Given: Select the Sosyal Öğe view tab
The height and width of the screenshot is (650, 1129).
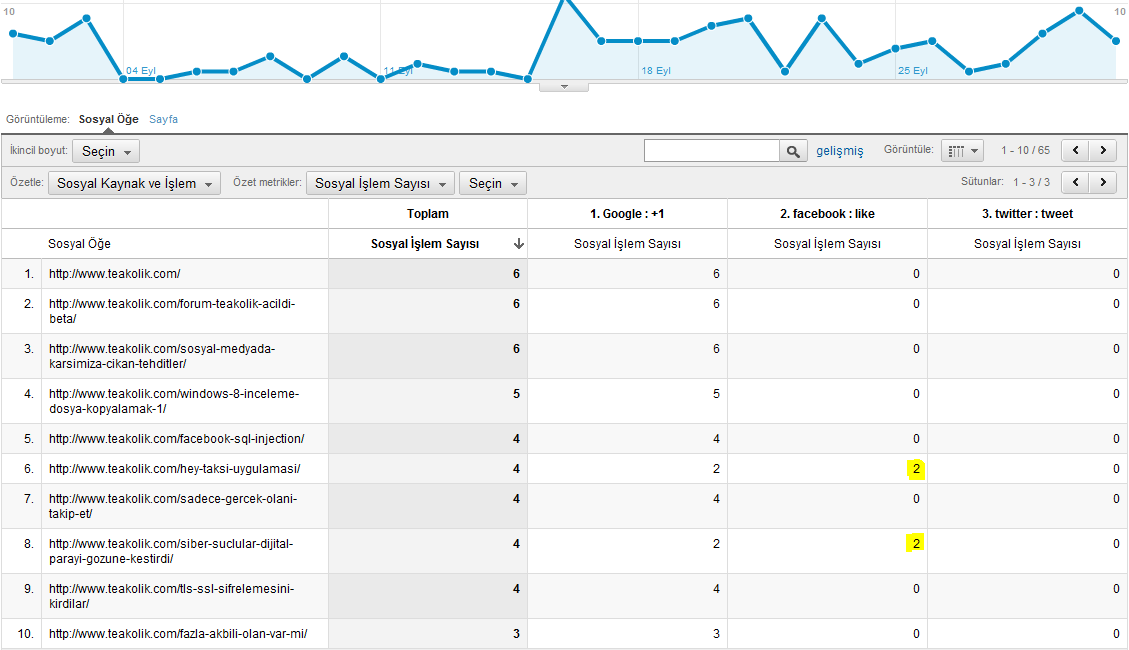Looking at the screenshot, I should (x=109, y=119).
